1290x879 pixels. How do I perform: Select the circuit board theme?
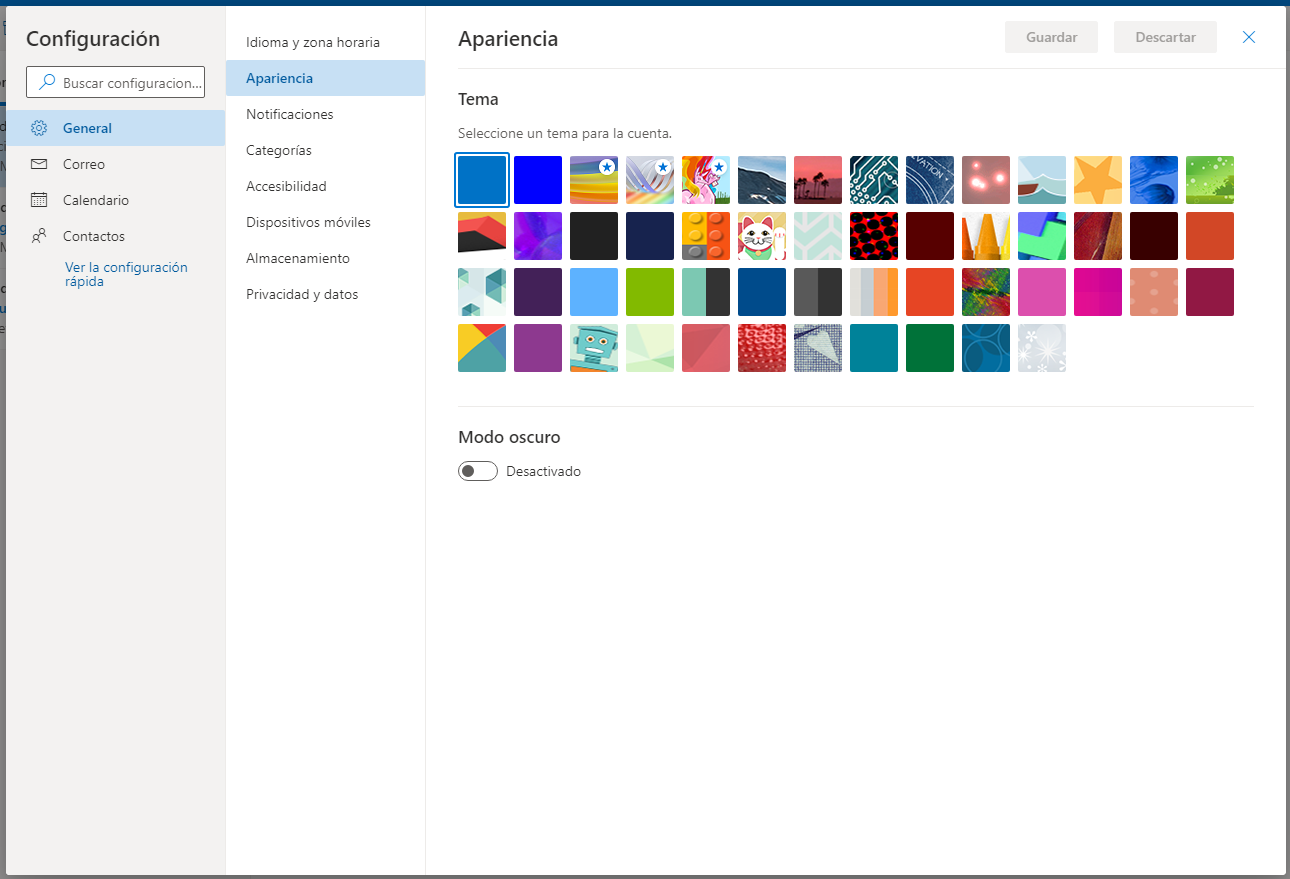[x=874, y=180]
